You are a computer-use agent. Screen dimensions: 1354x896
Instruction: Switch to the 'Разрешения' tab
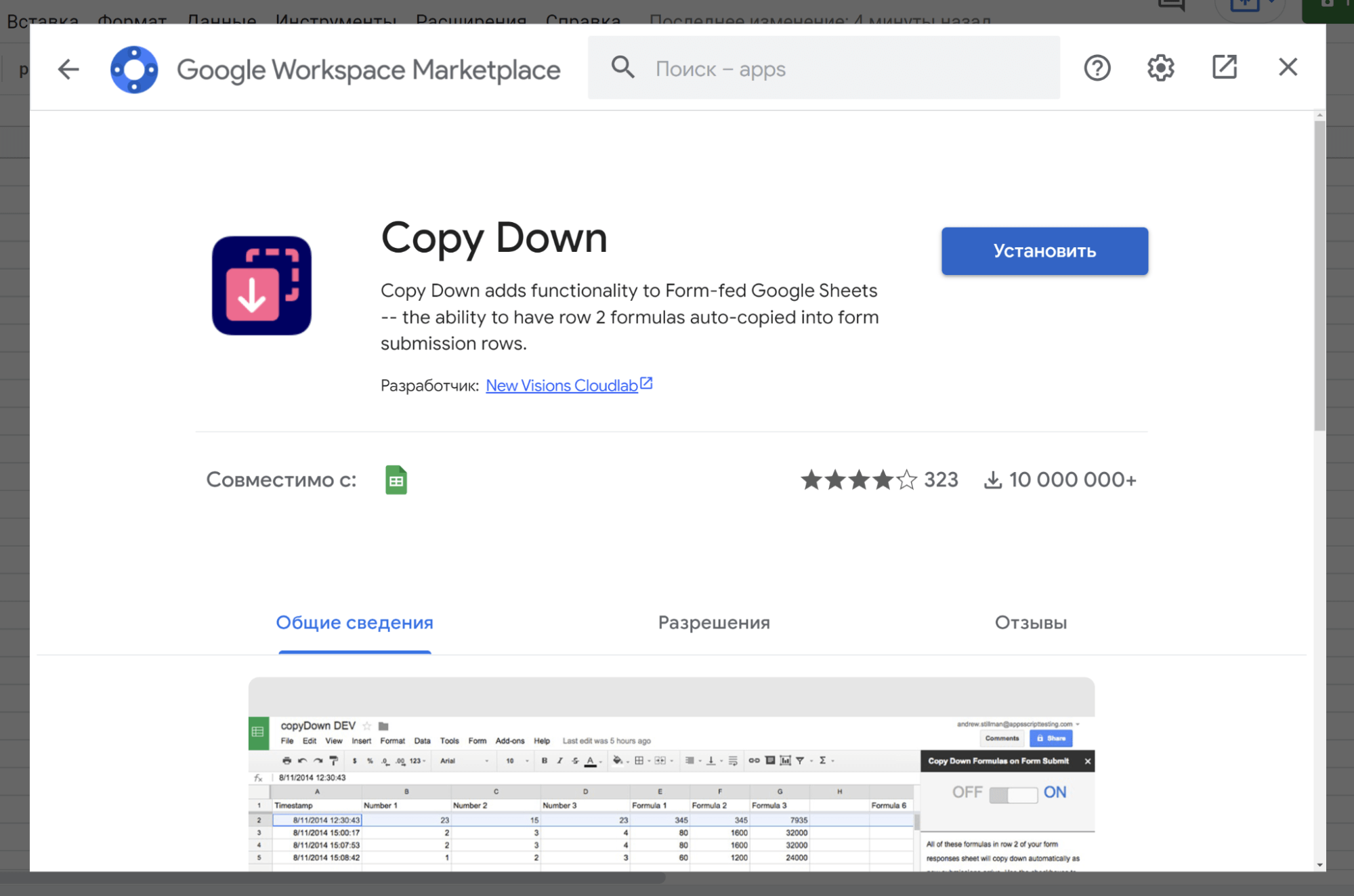coord(714,622)
